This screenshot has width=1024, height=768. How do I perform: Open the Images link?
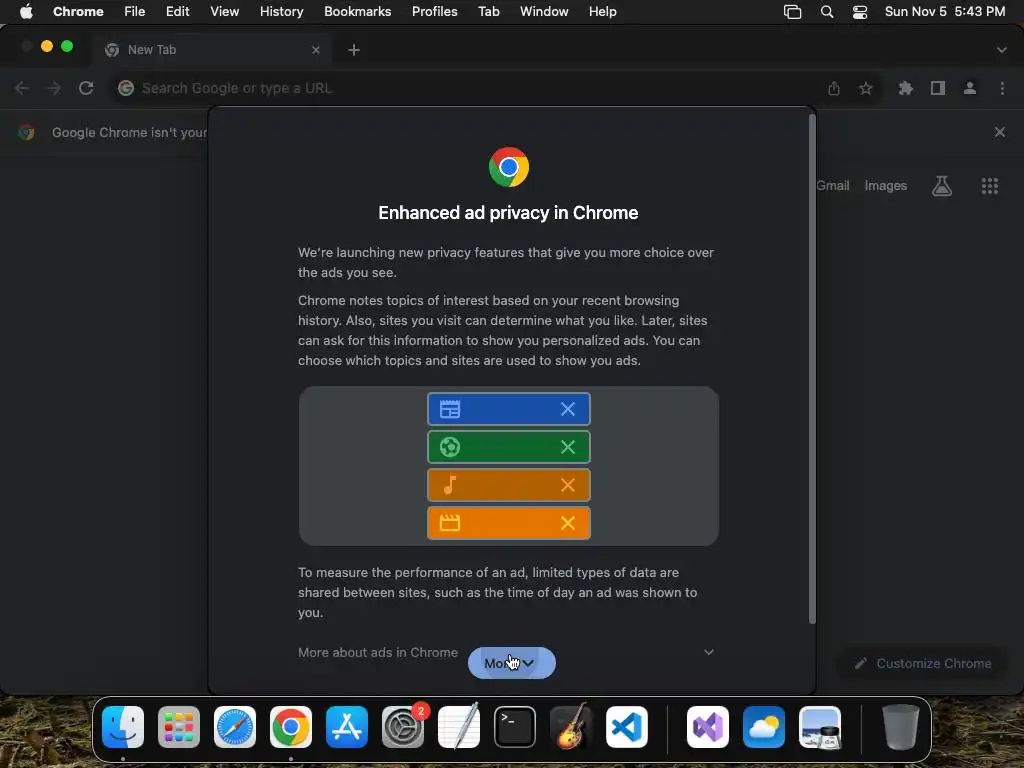pyautogui.click(x=886, y=185)
